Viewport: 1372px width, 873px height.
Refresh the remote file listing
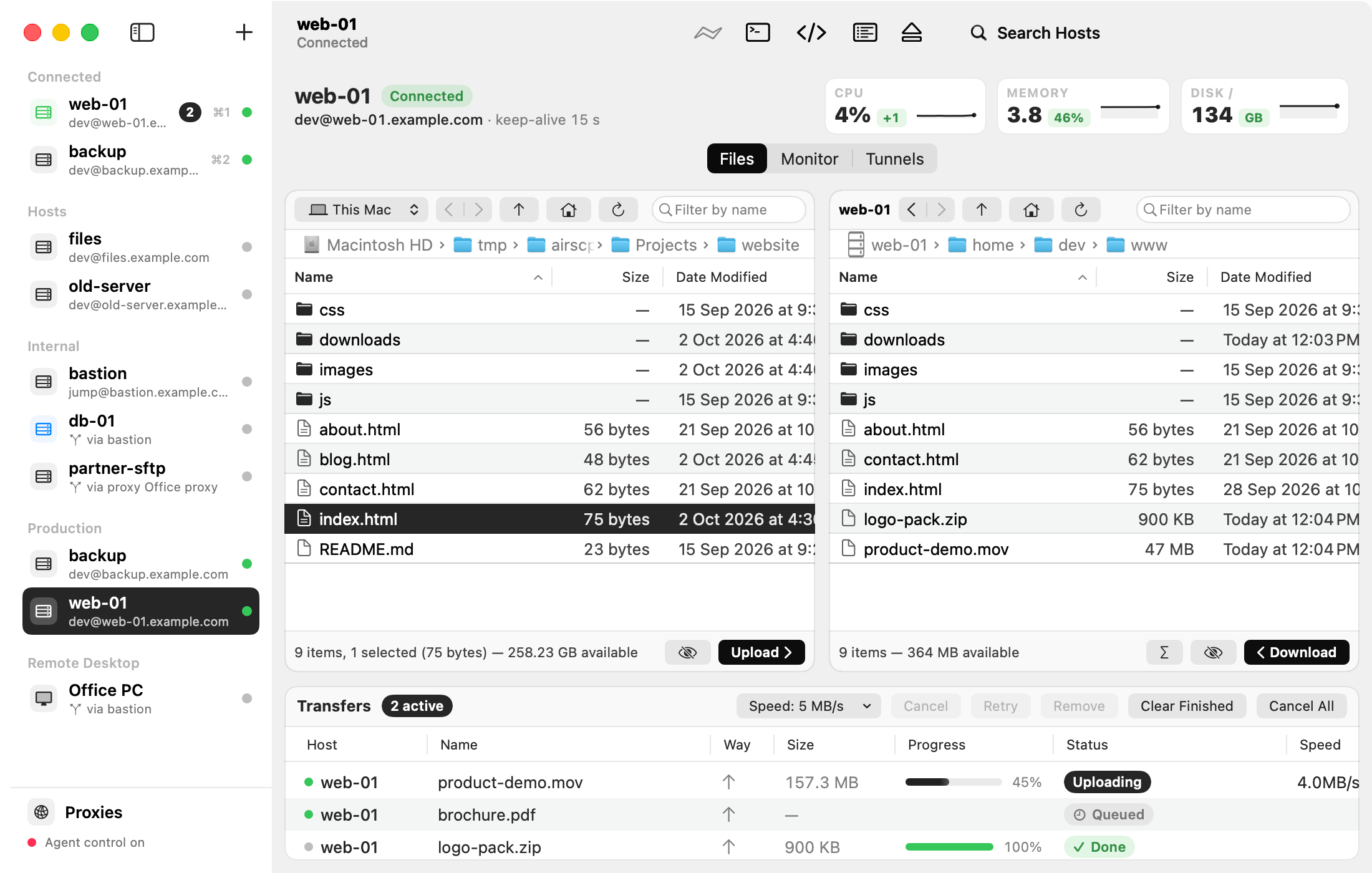(x=1081, y=210)
